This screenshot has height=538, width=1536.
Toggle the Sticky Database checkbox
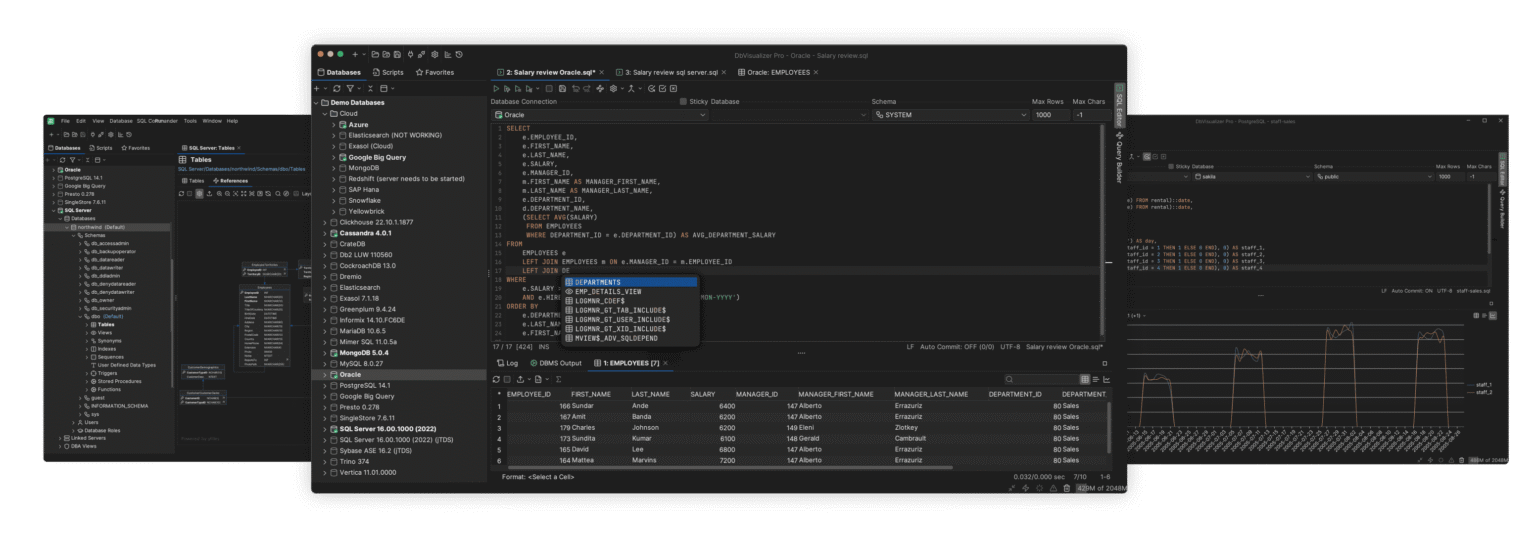click(x=683, y=102)
